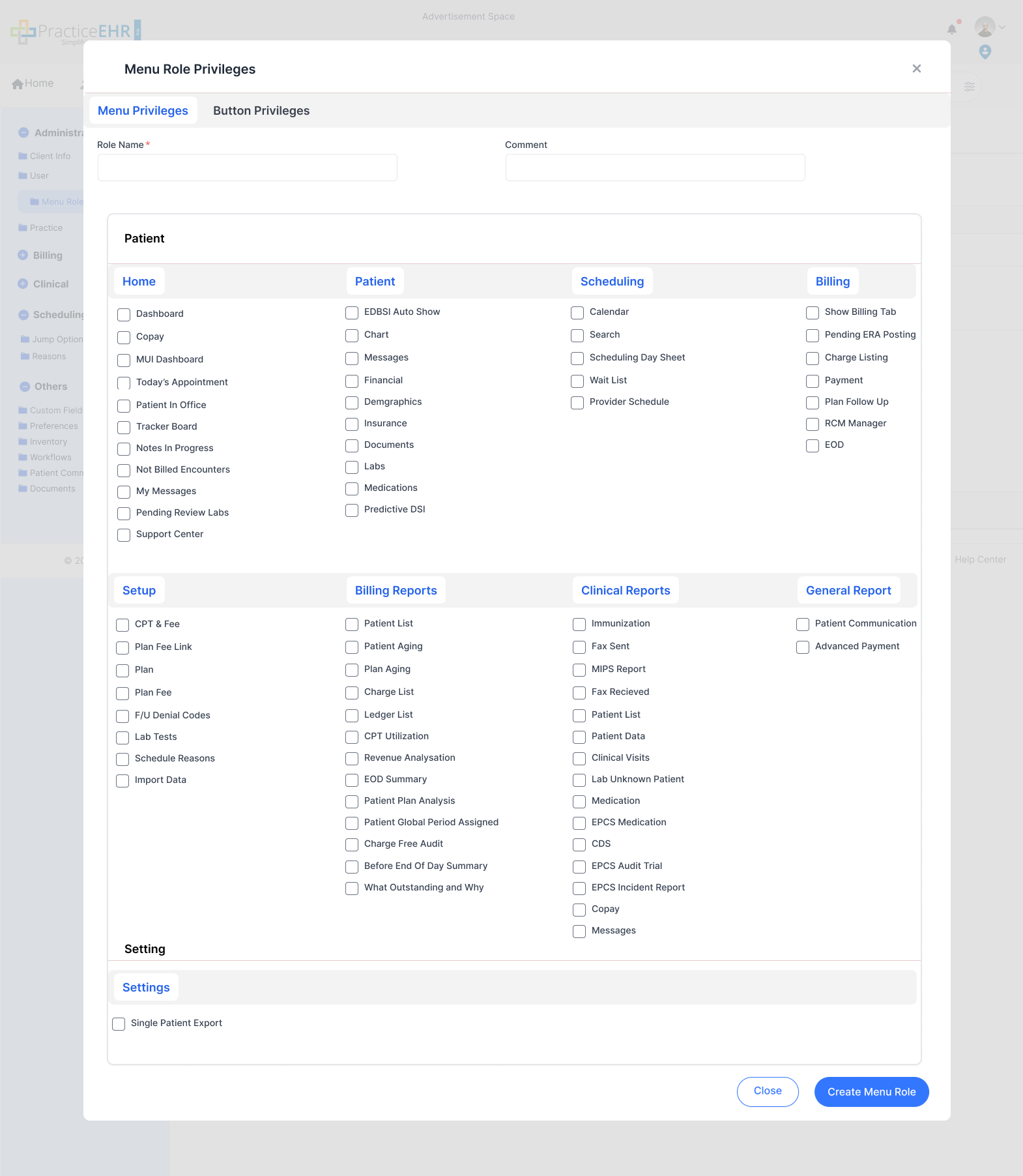Tick CPT & Fee checkbox
1023x1176 pixels.
pyautogui.click(x=122, y=625)
